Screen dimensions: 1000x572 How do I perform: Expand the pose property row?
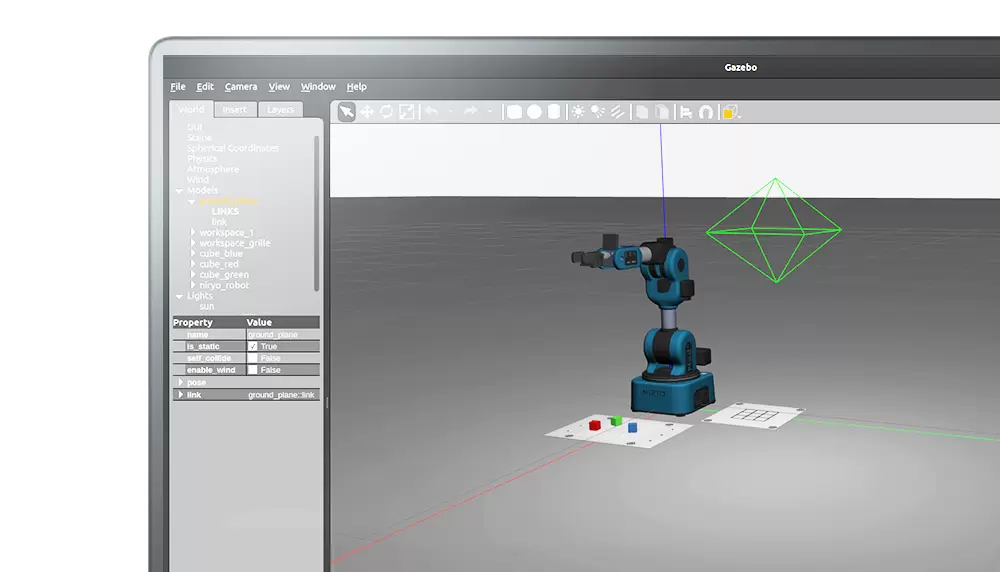coord(180,383)
